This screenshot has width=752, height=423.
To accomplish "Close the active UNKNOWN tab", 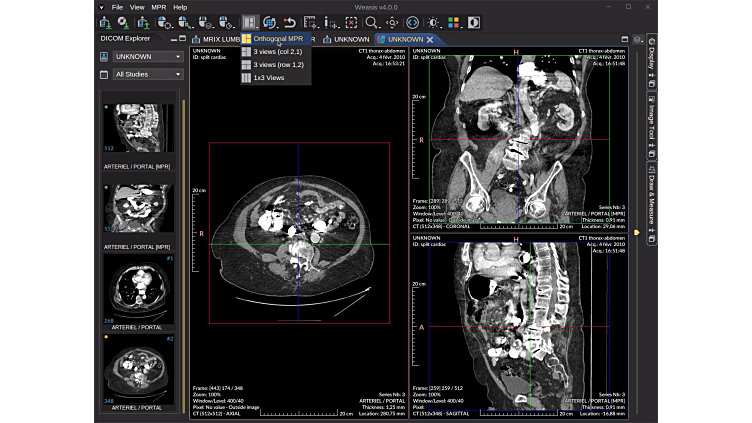I will (x=430, y=39).
